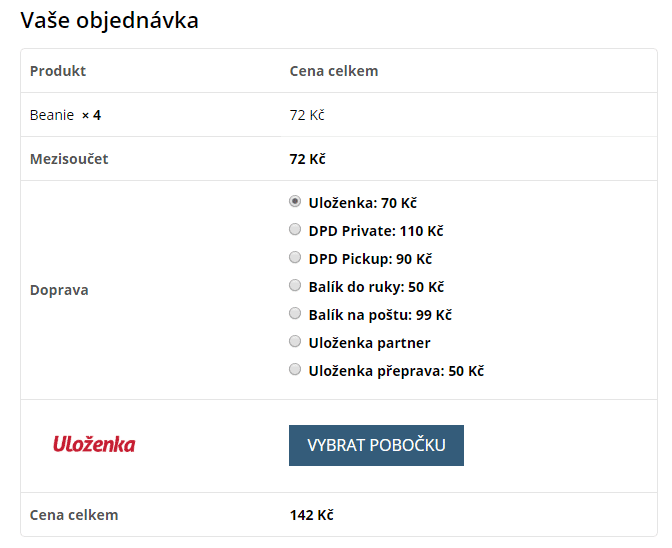Click the Balík na poštu: 99 Kč label
This screenshot has height=548, width=672.
(380, 315)
